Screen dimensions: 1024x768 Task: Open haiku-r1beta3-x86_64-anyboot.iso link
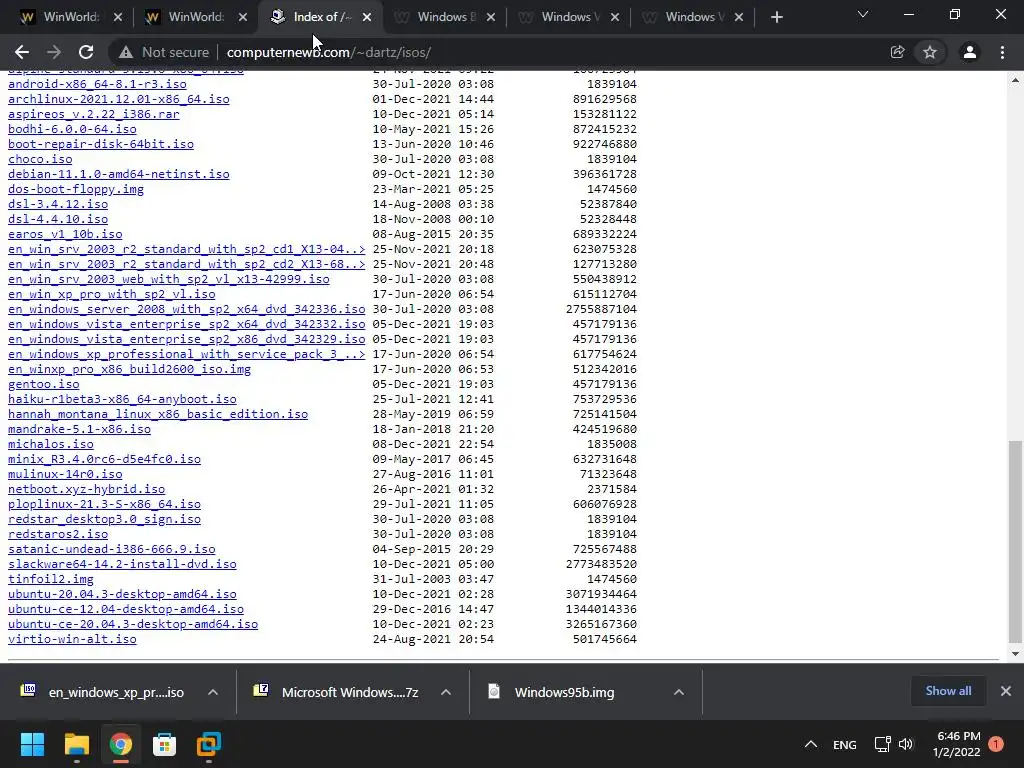coord(122,399)
